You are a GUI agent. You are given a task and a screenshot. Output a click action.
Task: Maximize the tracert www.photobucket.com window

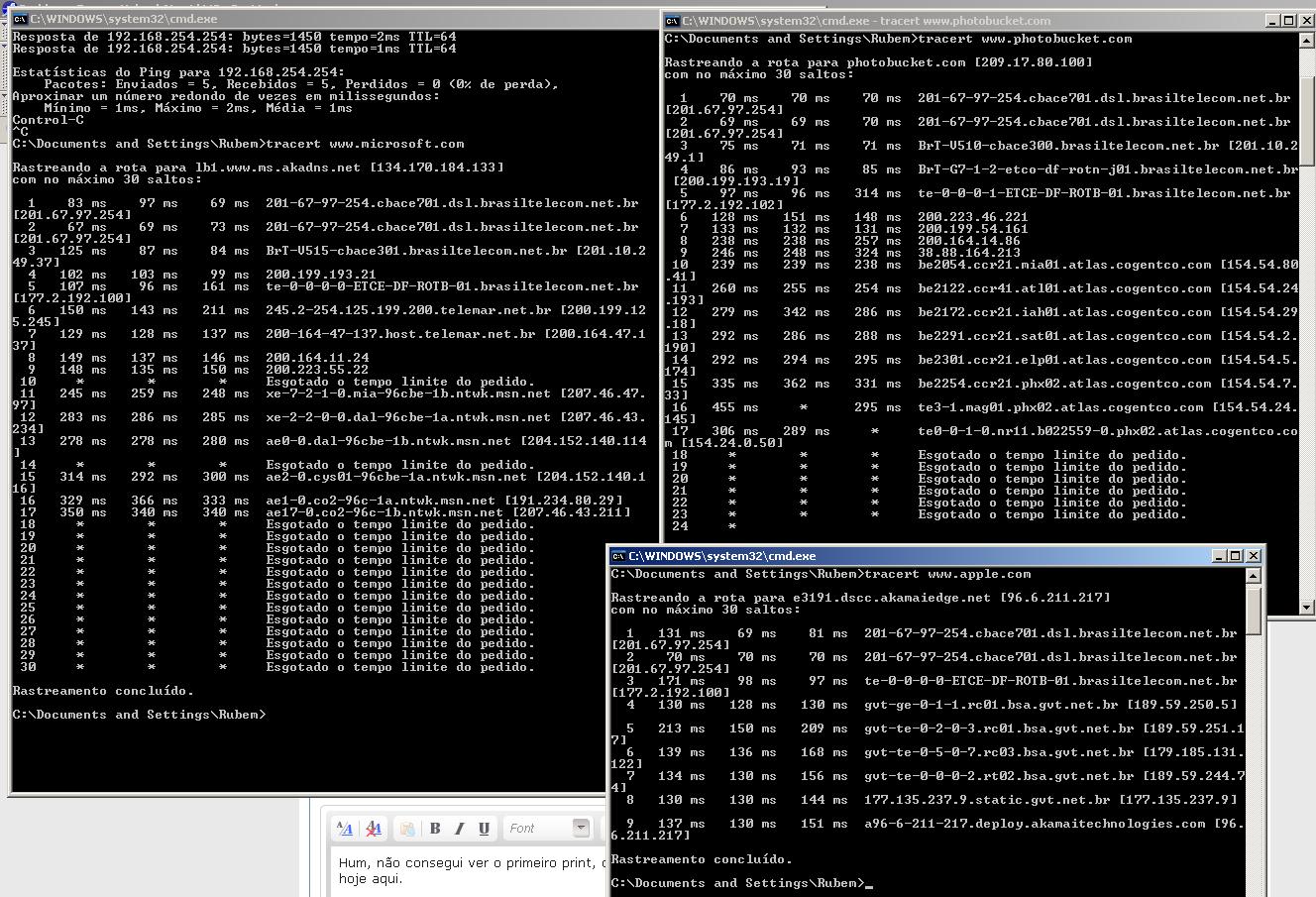(x=1289, y=21)
